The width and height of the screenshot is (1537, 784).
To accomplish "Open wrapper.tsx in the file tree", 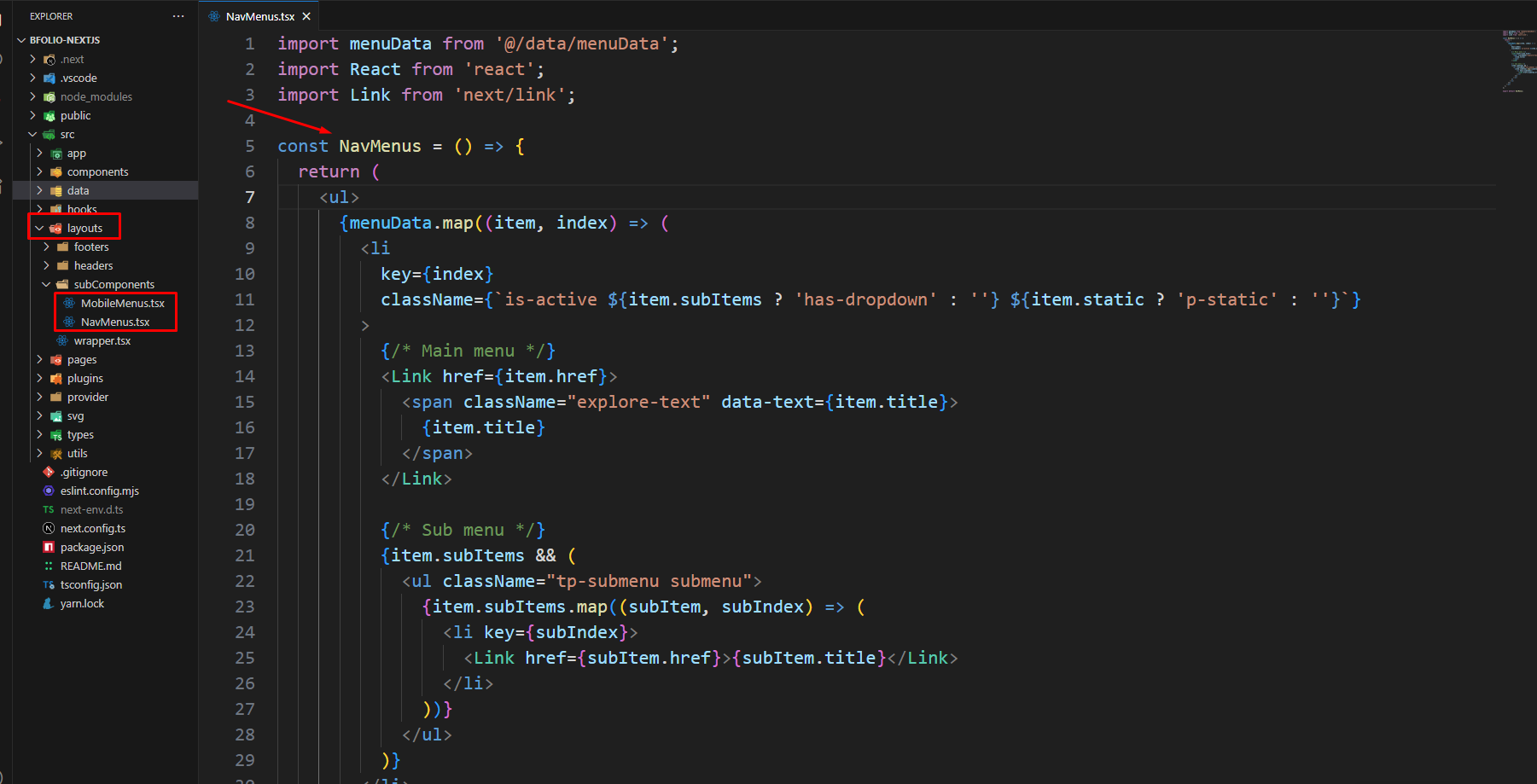I will point(102,341).
